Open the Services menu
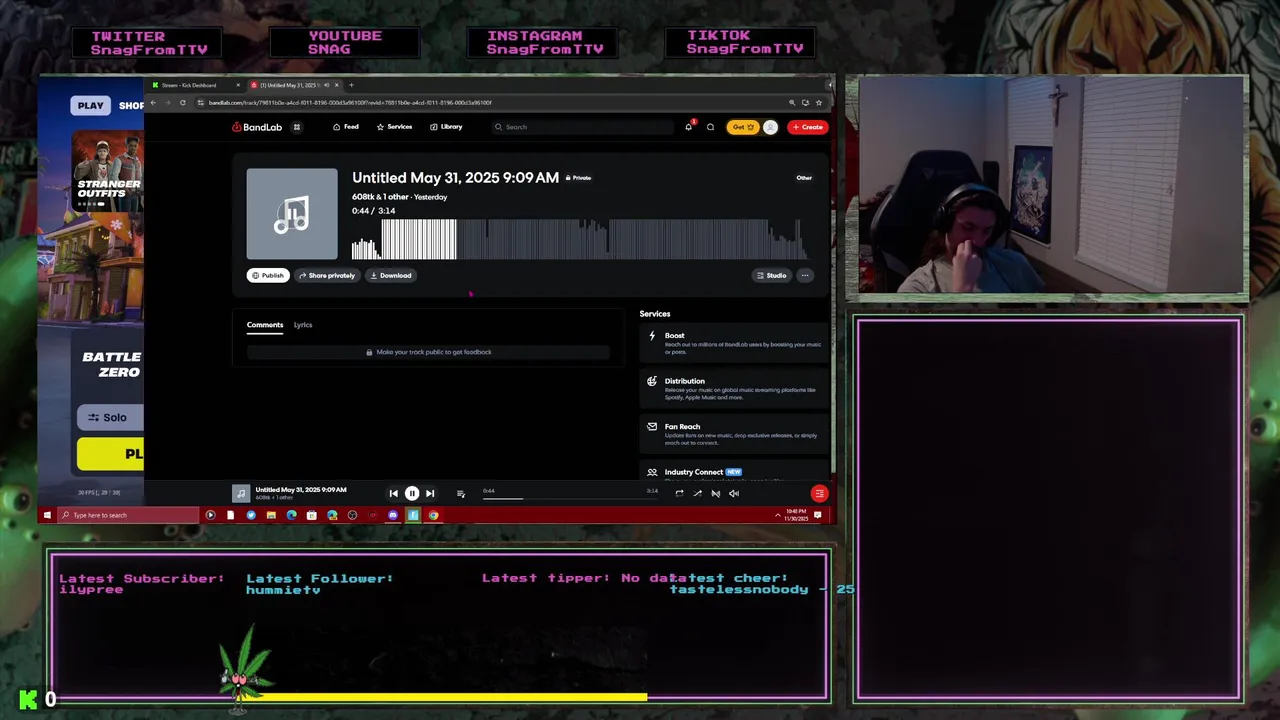 tap(394, 127)
